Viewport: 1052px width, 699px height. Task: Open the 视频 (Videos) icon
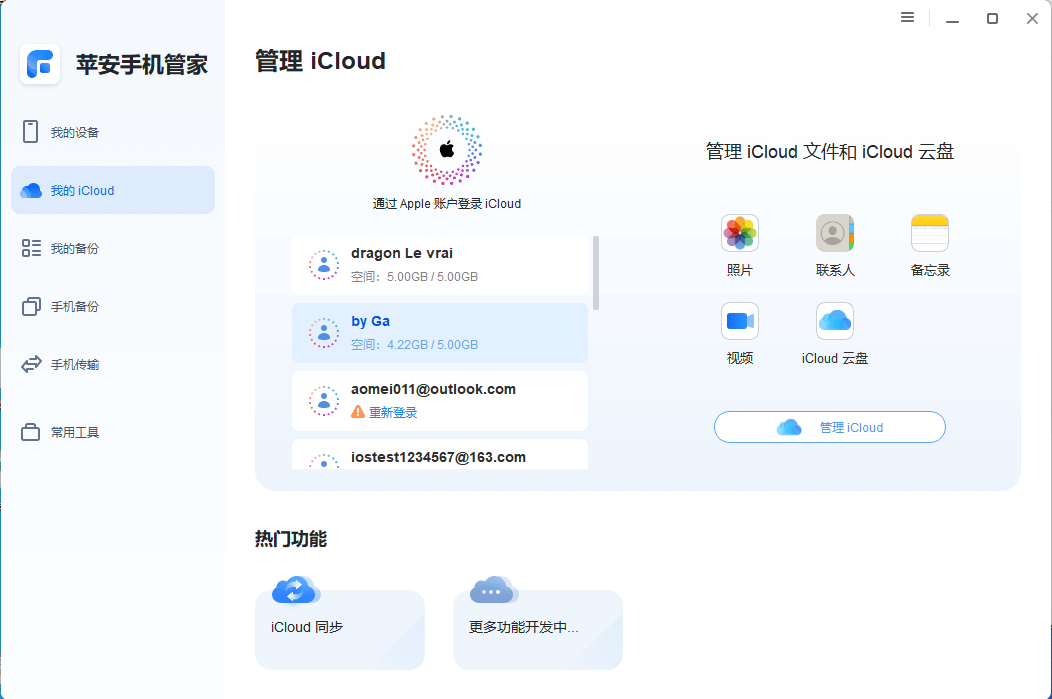coord(739,320)
